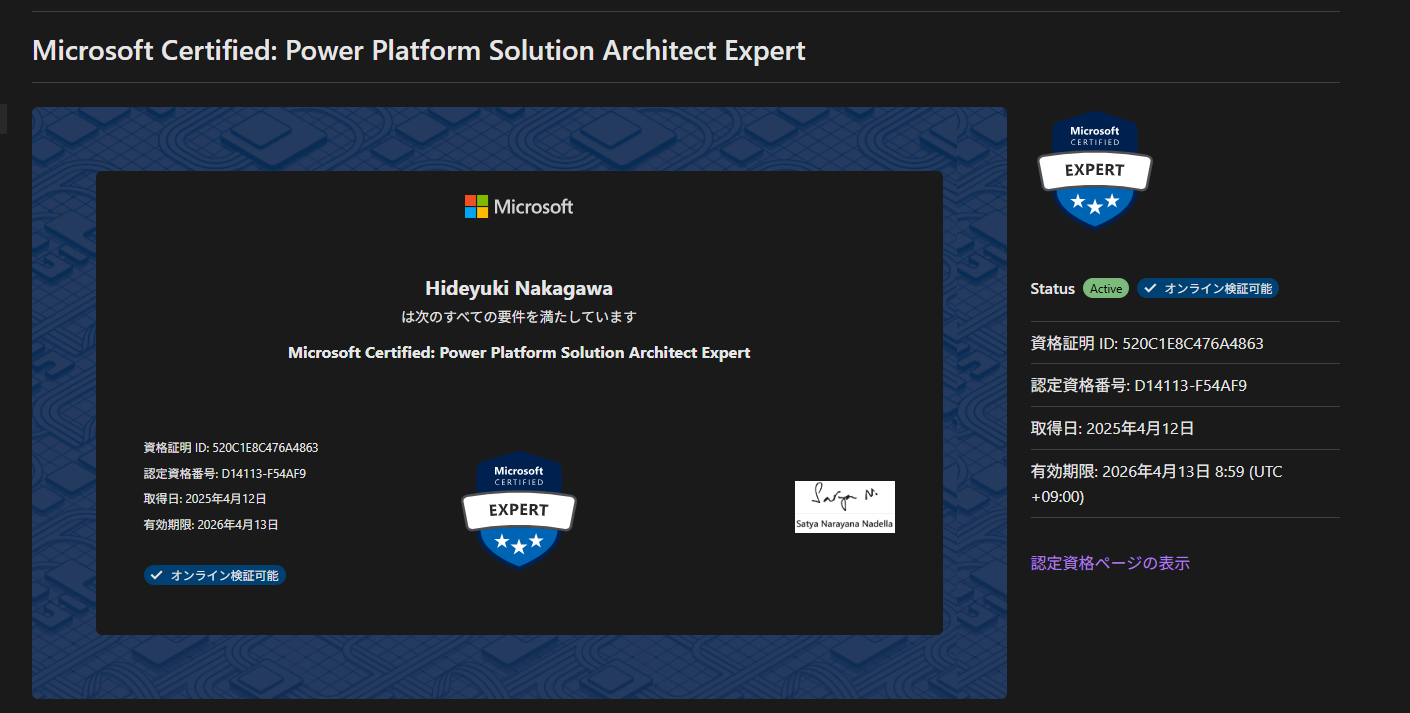Click the checkmark icon in certificate オンライン検証可能 badge
The width and height of the screenshot is (1410, 713).
click(x=156, y=576)
